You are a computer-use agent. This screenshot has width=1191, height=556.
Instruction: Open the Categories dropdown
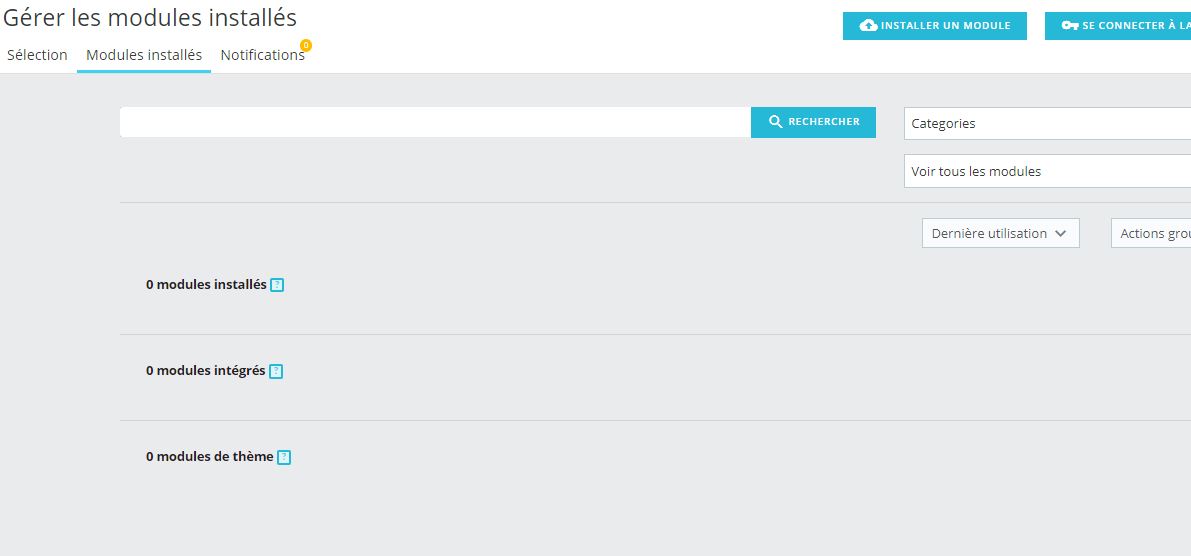tap(1047, 124)
